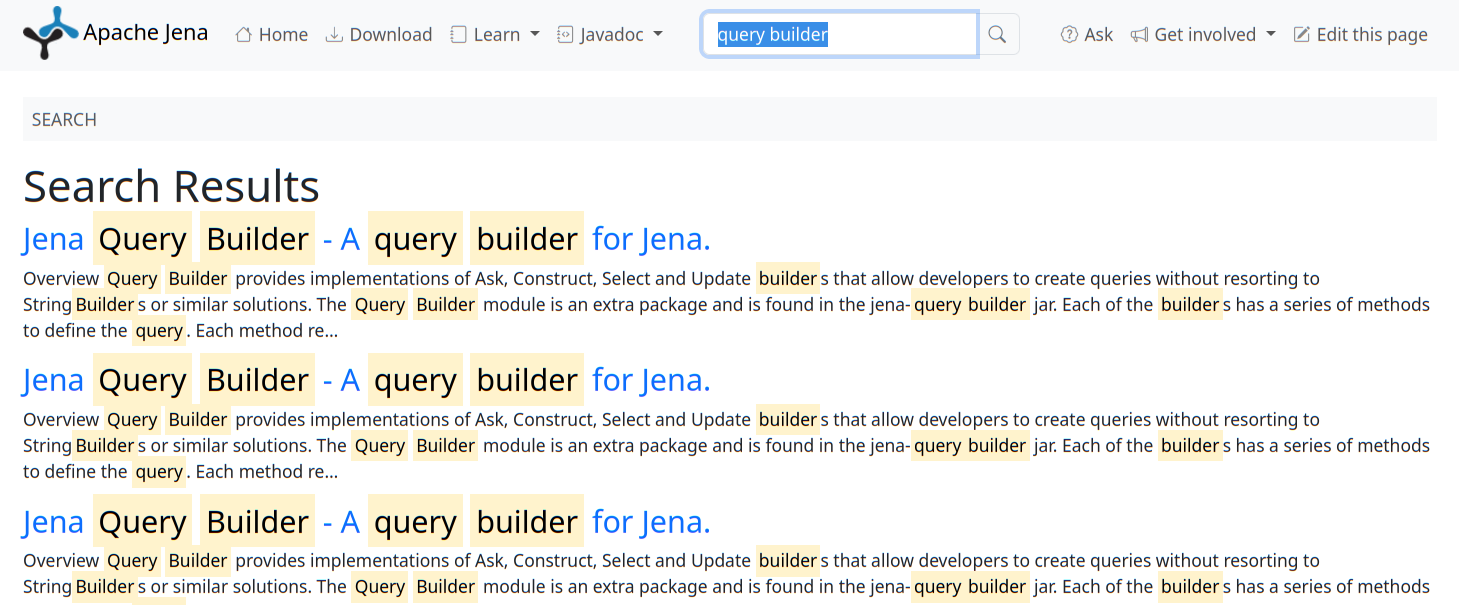Click the Apache Jena logo icon
This screenshot has width=1459, height=605.
click(x=51, y=33)
